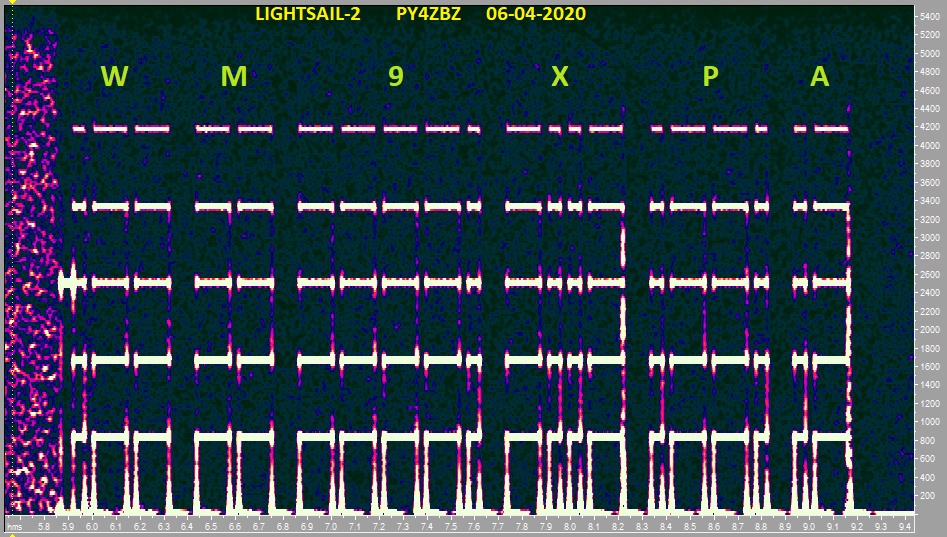Click the 3000 label on frequency axis
Viewport: 947px width, 537px height.
929,237
